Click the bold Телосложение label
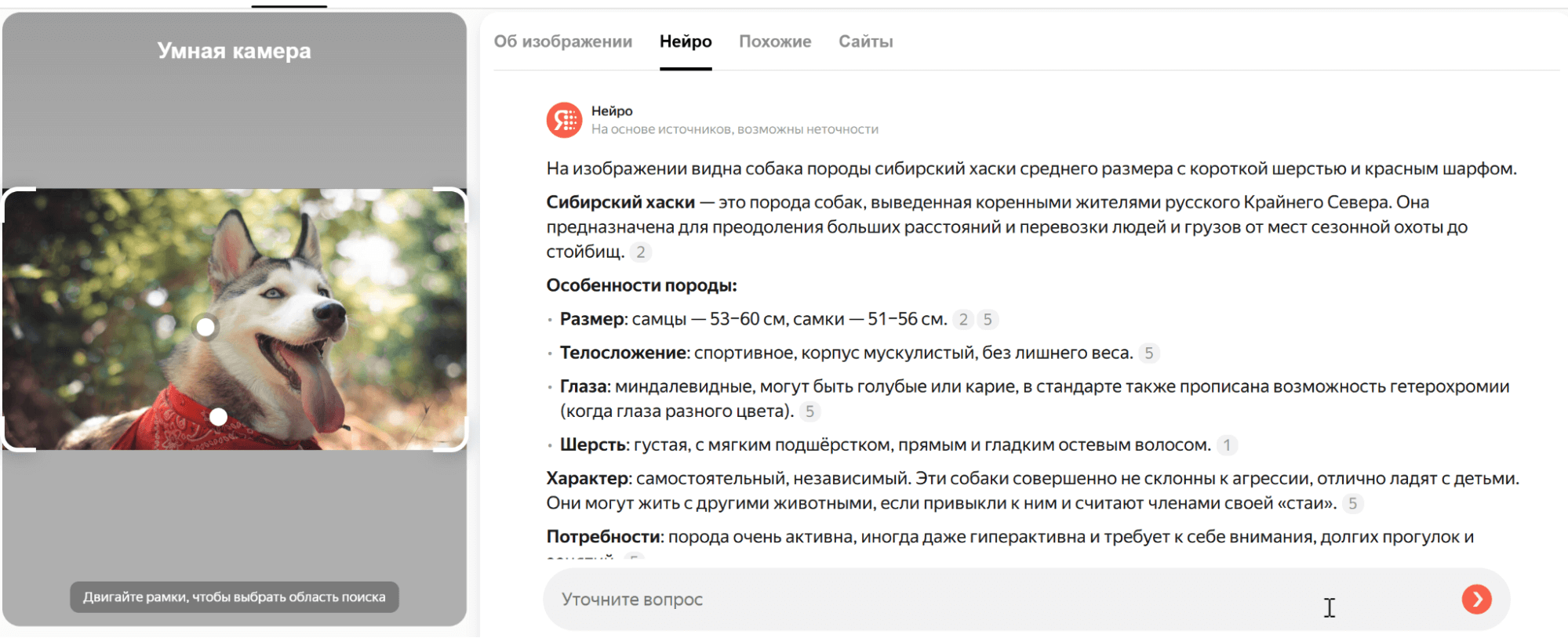Screen dimensions: 1568x638 [623, 353]
